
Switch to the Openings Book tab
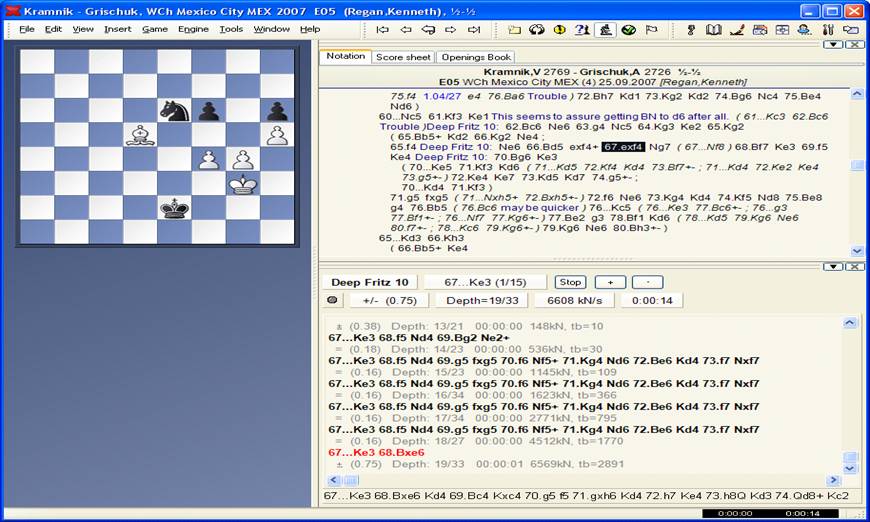pos(477,57)
